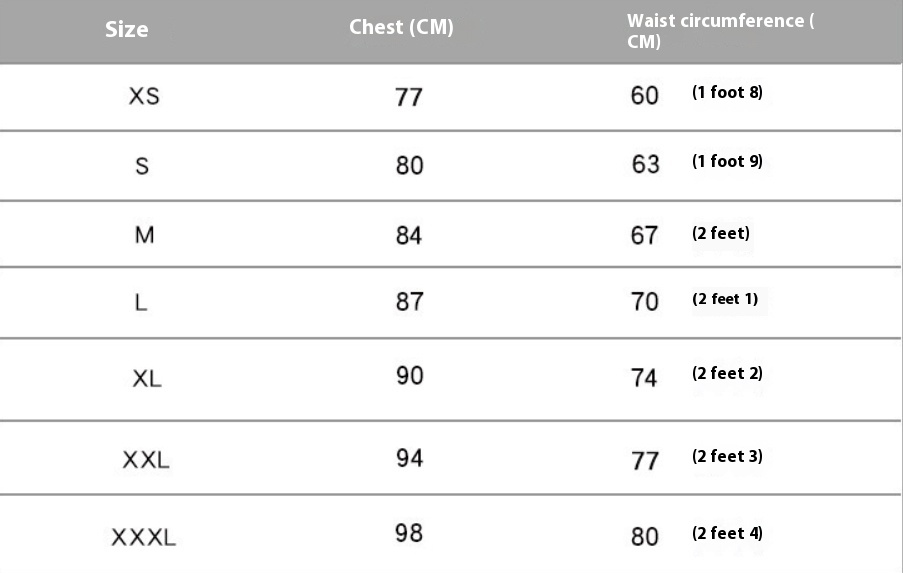Select the S size cell
Screen dimensions: 903x573
tap(142, 166)
